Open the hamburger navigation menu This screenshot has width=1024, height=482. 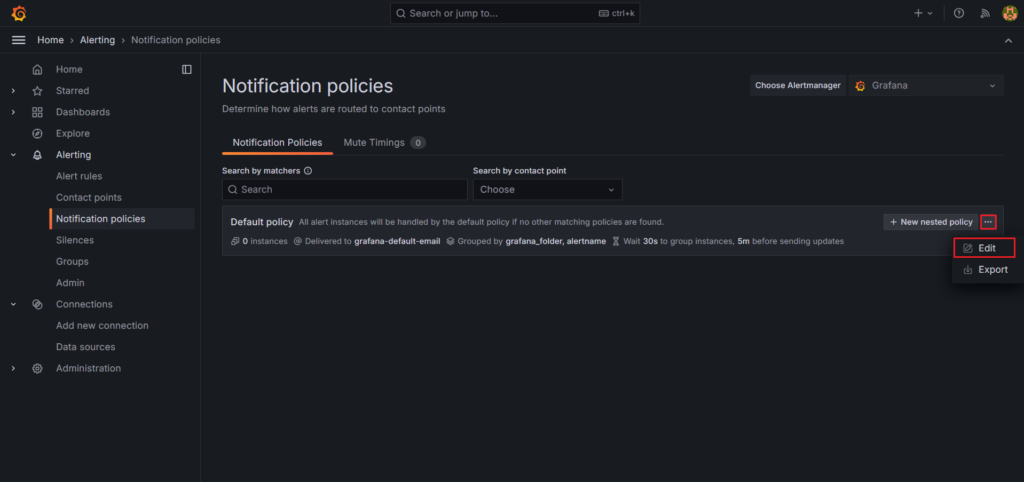tap(18, 40)
